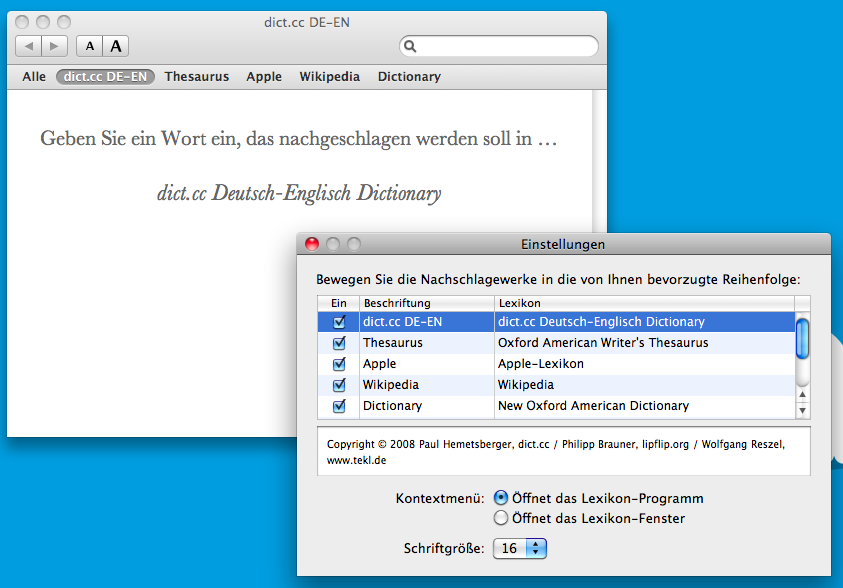The image size is (843, 588).
Task: Toggle the Dictionary row checkbox
Action: [339, 406]
